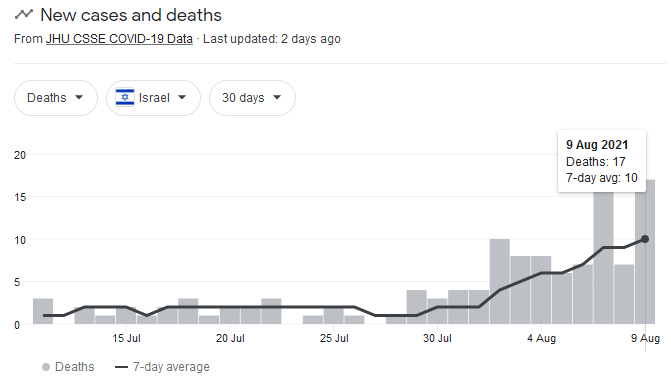
Task: Toggle the Deaths legend entry
Action: 68,367
